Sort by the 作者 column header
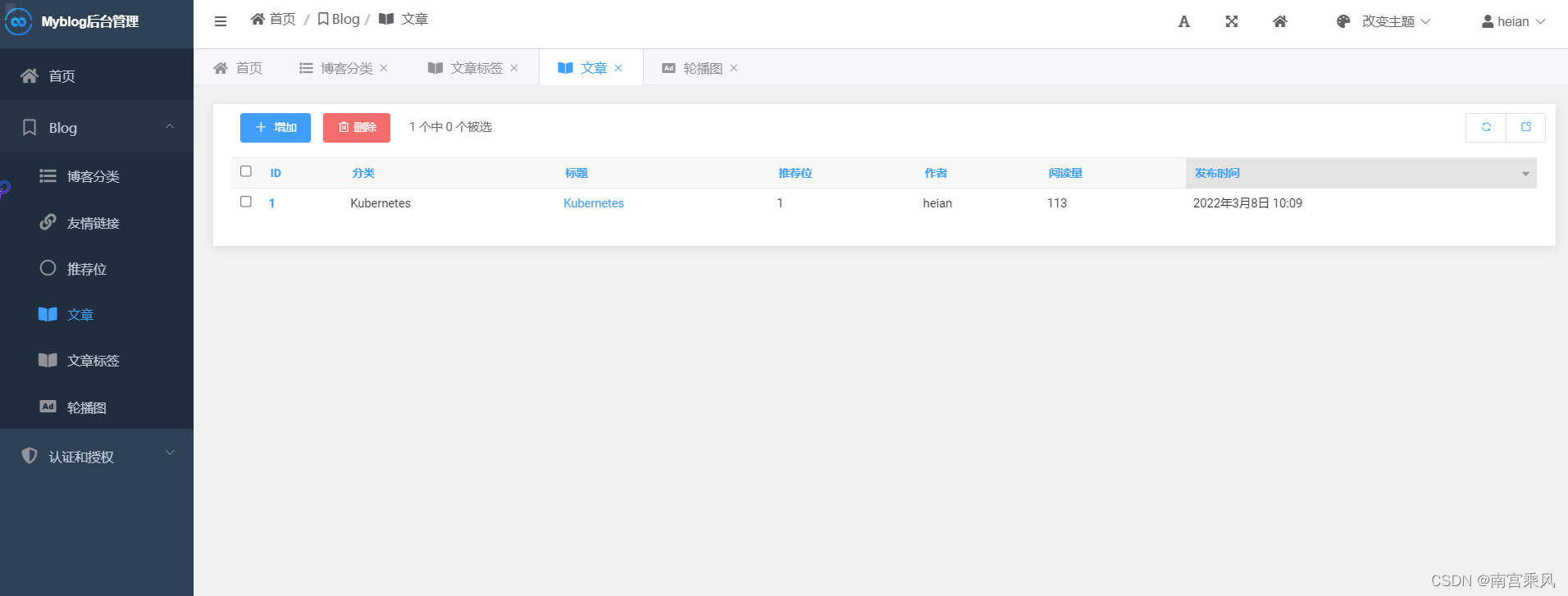1568x596 pixels. coord(936,173)
